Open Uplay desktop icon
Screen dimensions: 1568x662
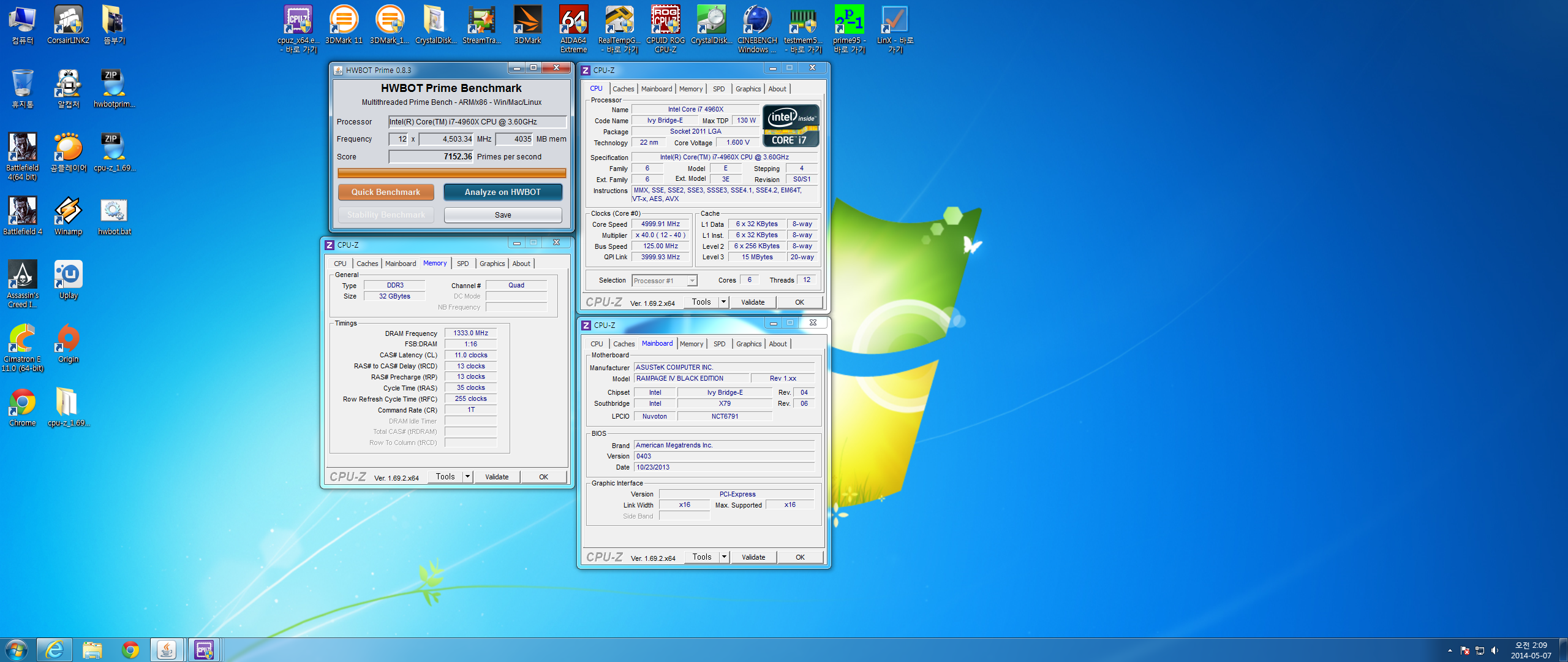coord(68,280)
